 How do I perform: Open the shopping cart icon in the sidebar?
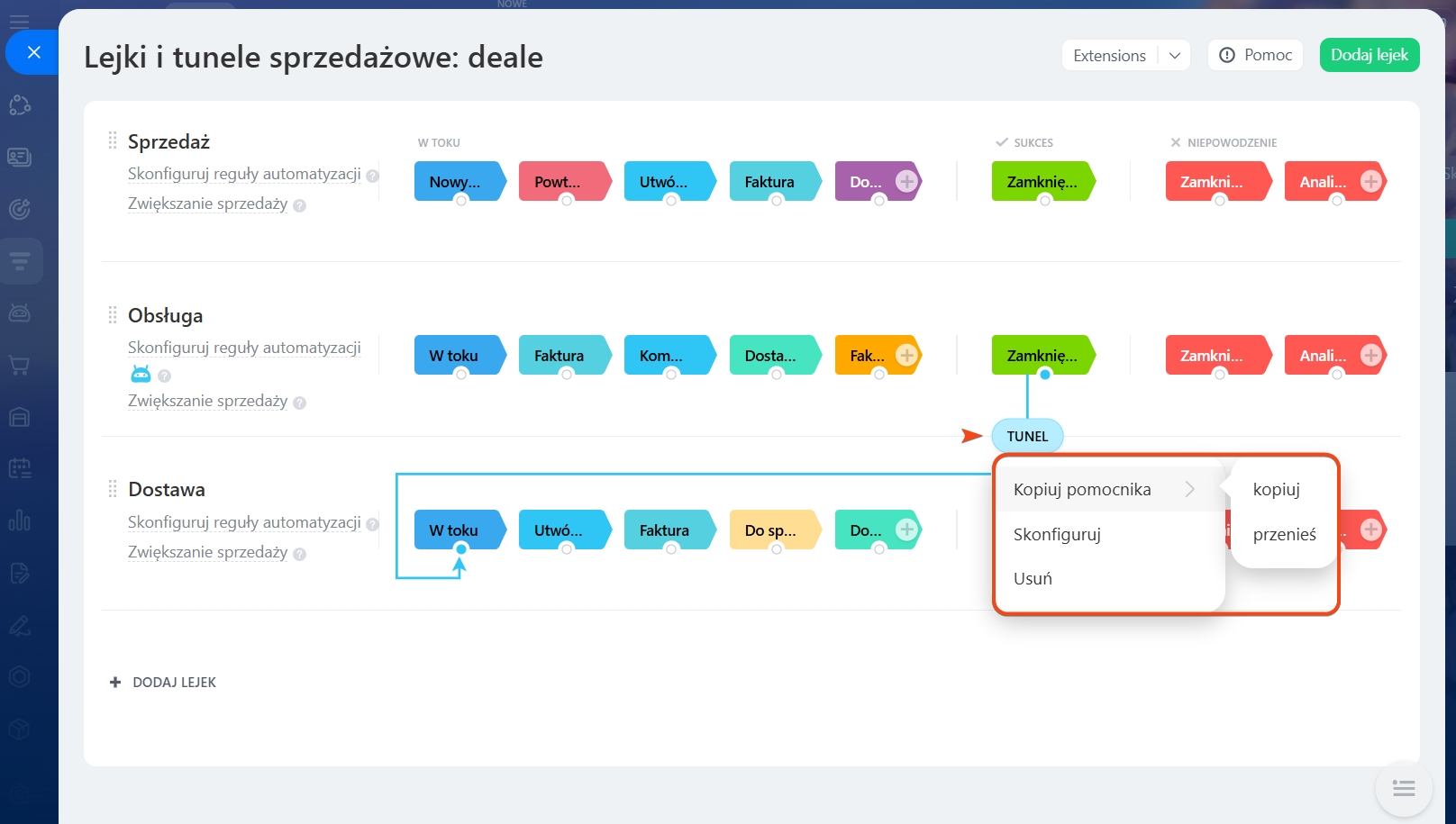19,365
